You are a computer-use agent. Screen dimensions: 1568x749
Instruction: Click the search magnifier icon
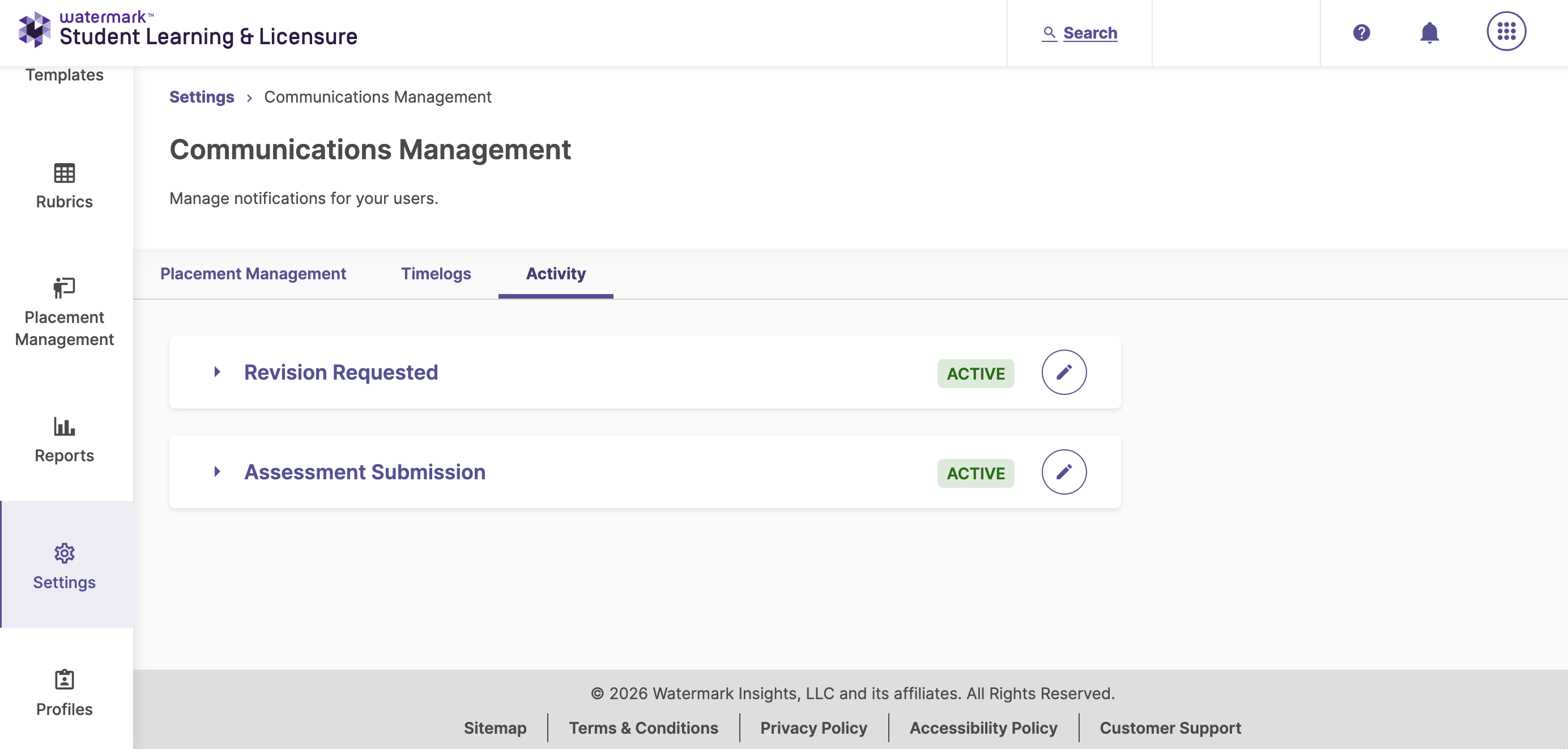point(1049,32)
